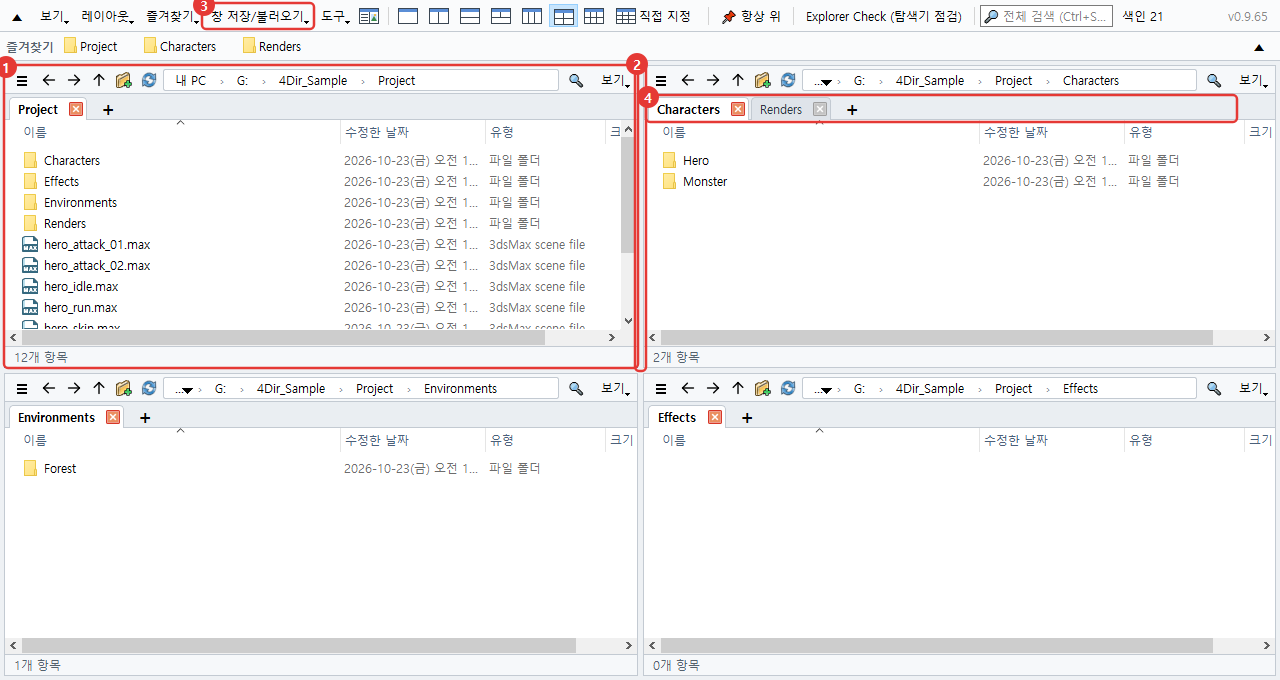Open Renders favorite in favorites bar

click(272, 46)
